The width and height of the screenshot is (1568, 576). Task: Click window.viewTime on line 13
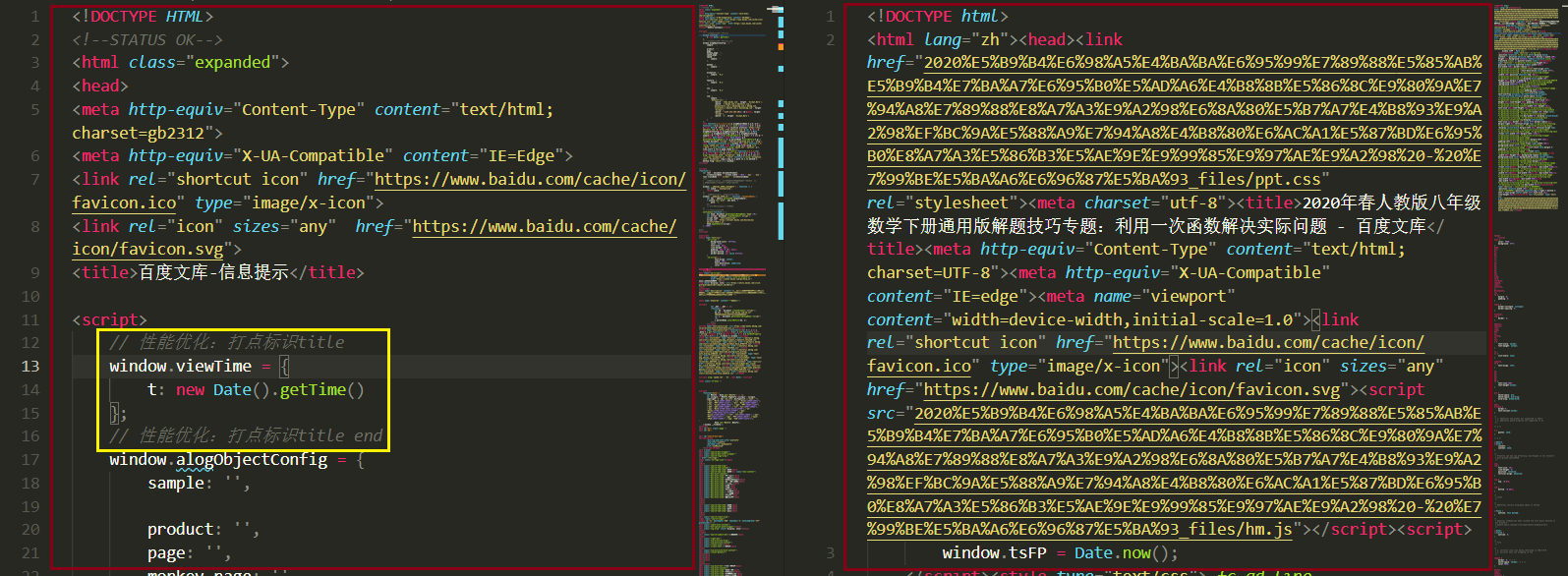[x=181, y=366]
